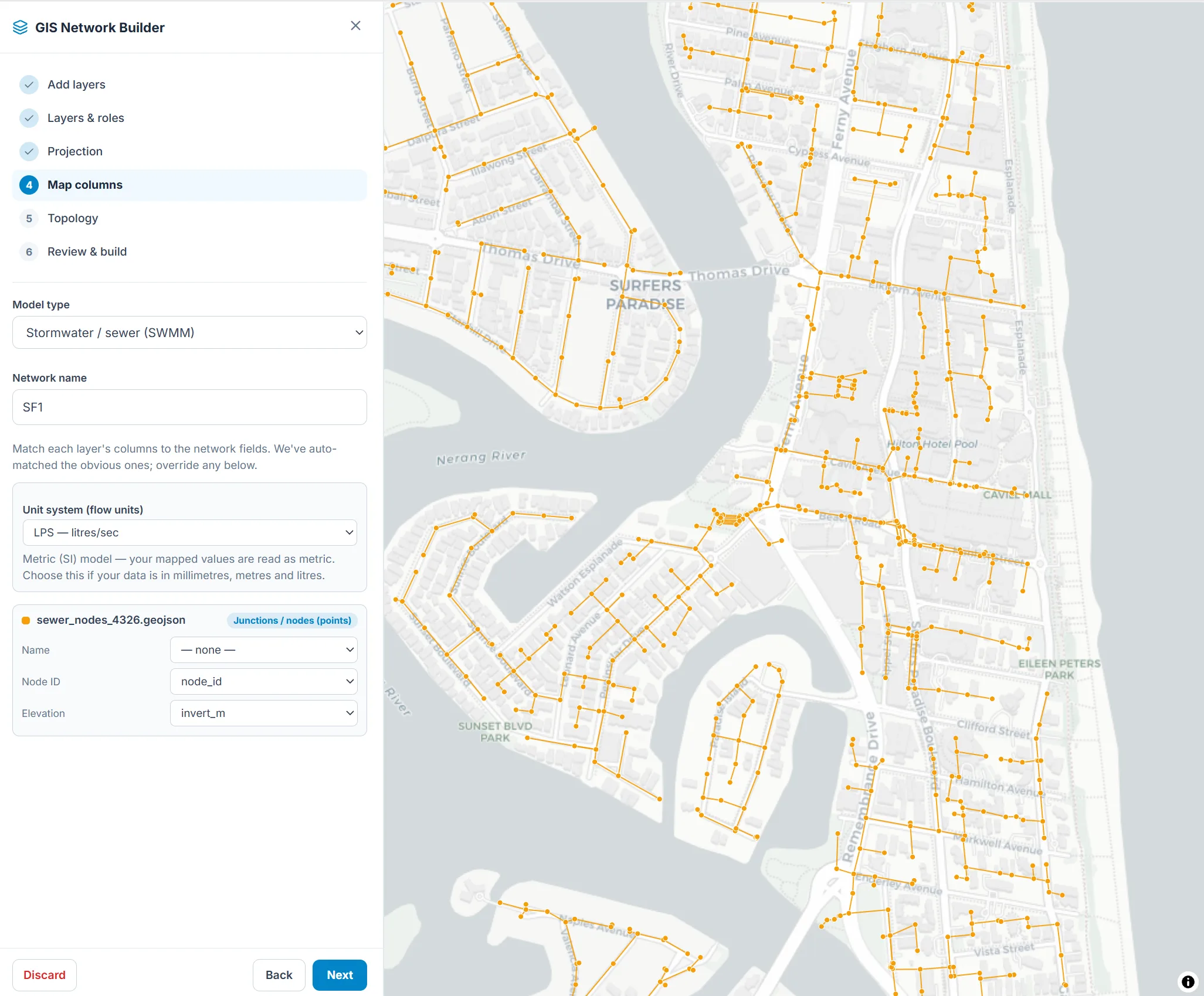Click the Watson Esplanade map label

[x=584, y=573]
